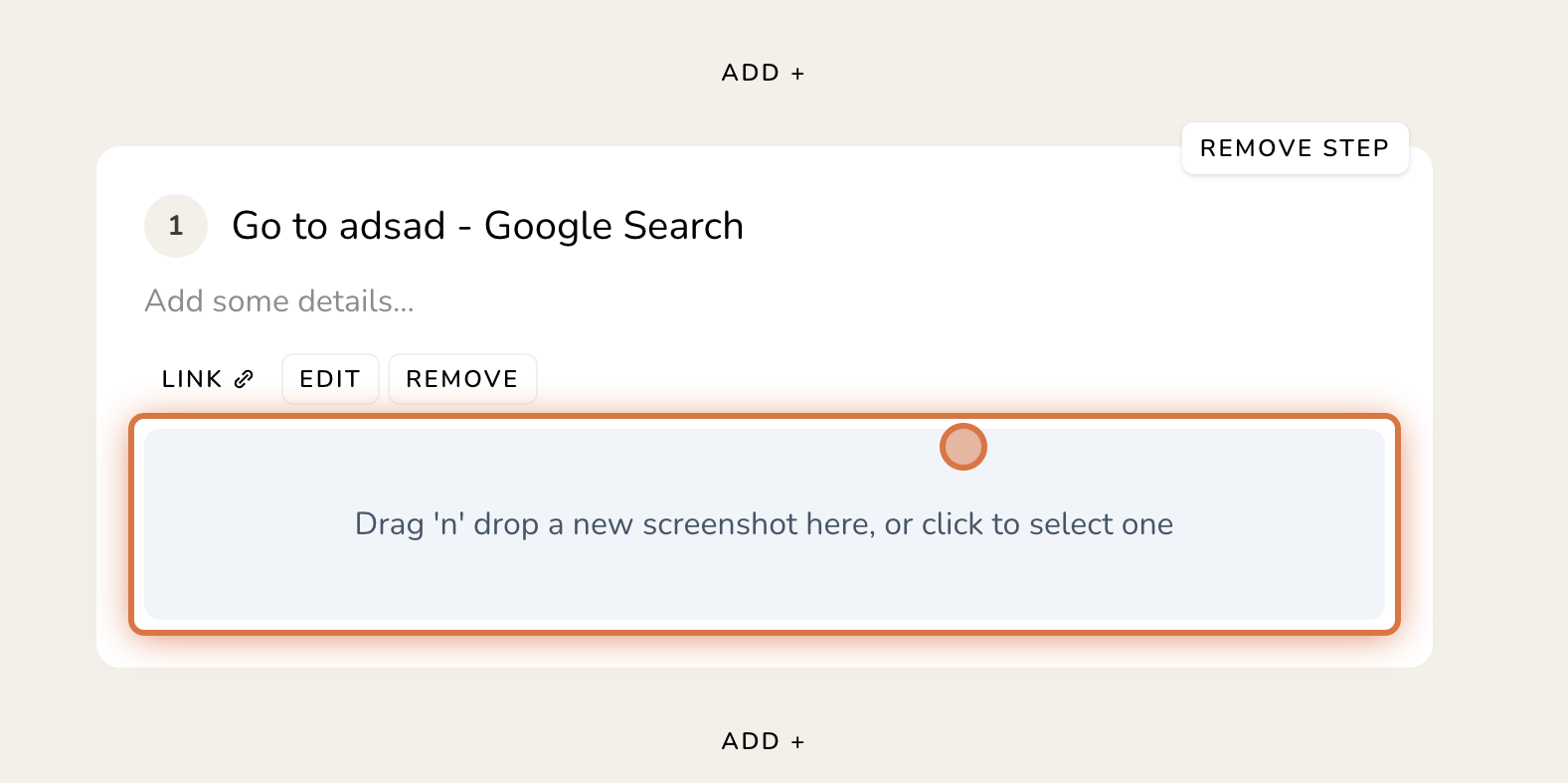The image size is (1568, 783).
Task: Click the plus icon of the bottom ADD
Action: point(797,742)
